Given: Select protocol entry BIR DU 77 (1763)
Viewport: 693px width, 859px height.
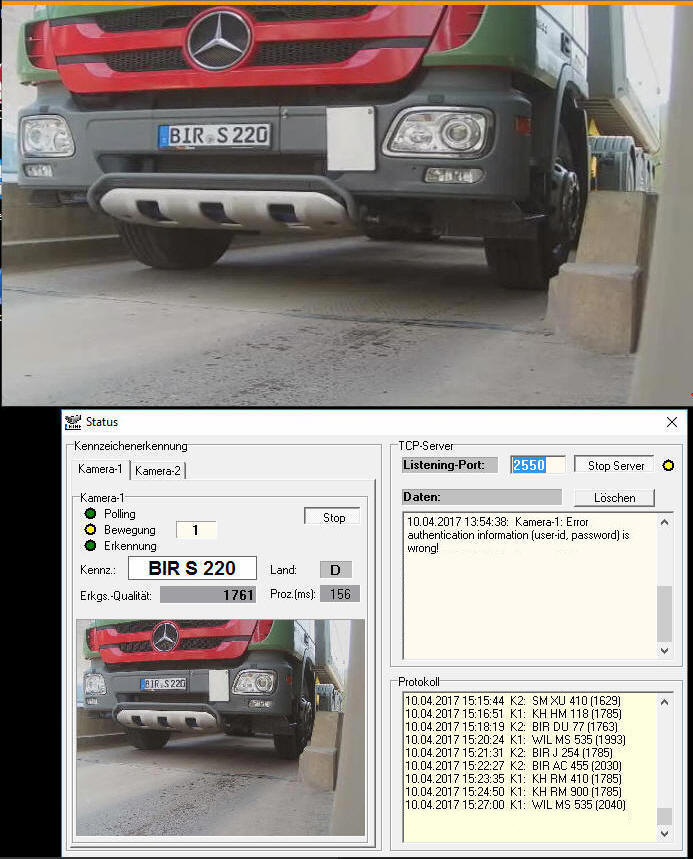Looking at the screenshot, I should coord(512,727).
